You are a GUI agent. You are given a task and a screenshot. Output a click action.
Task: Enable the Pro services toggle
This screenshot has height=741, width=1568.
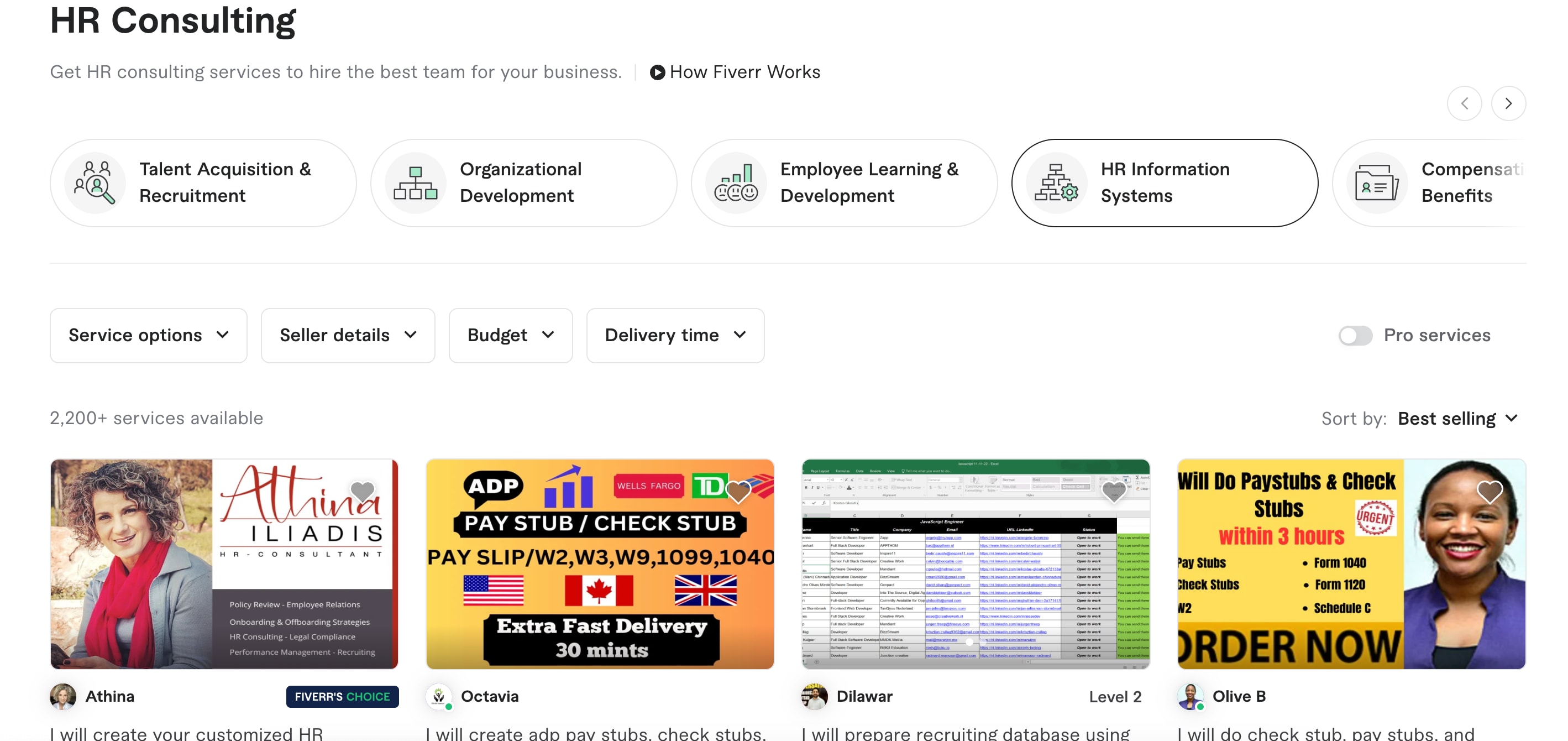point(1355,336)
